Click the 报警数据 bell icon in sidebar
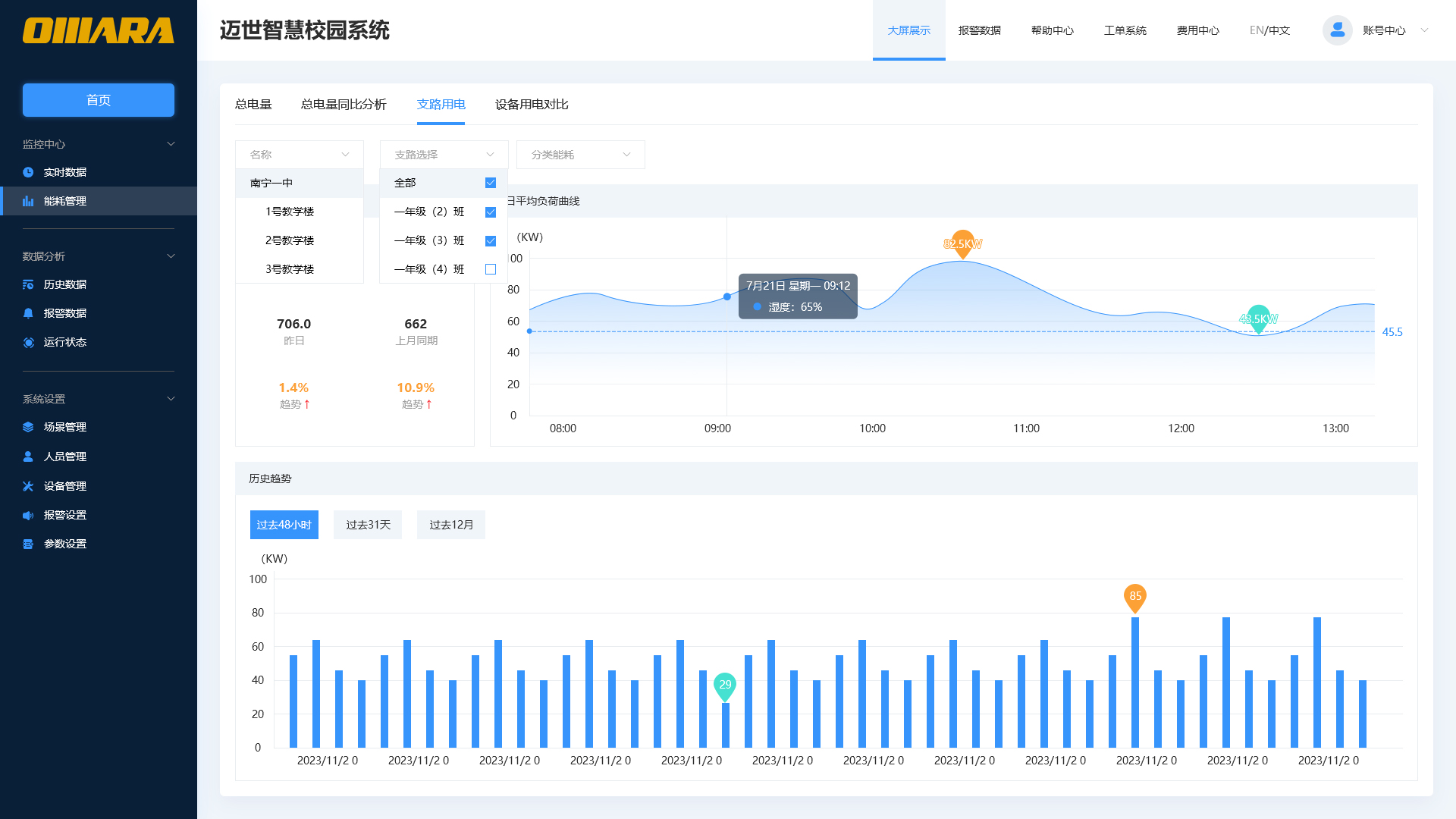Viewport: 1456px width, 819px height. click(28, 313)
